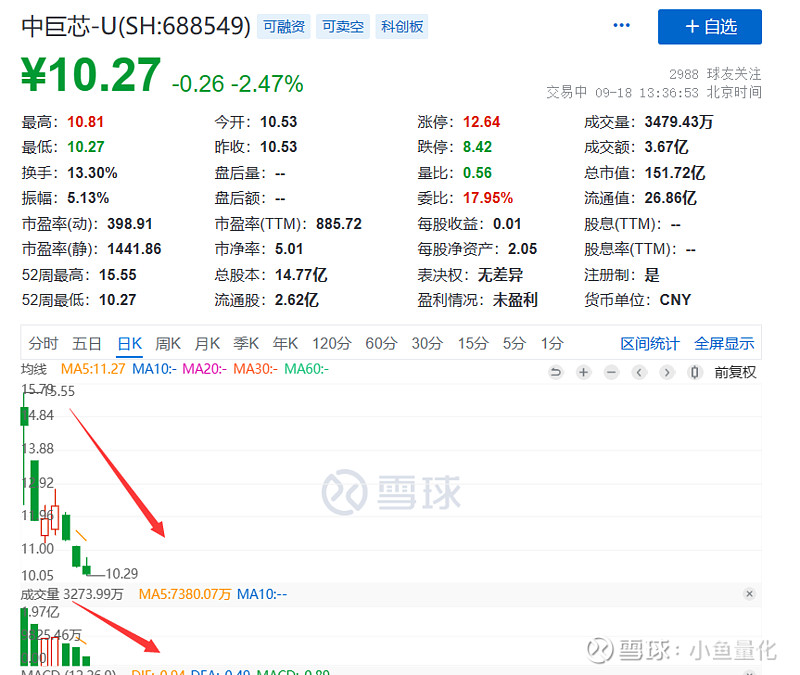Click the 成交量 value 3479.43万

pyautogui.click(x=679, y=122)
